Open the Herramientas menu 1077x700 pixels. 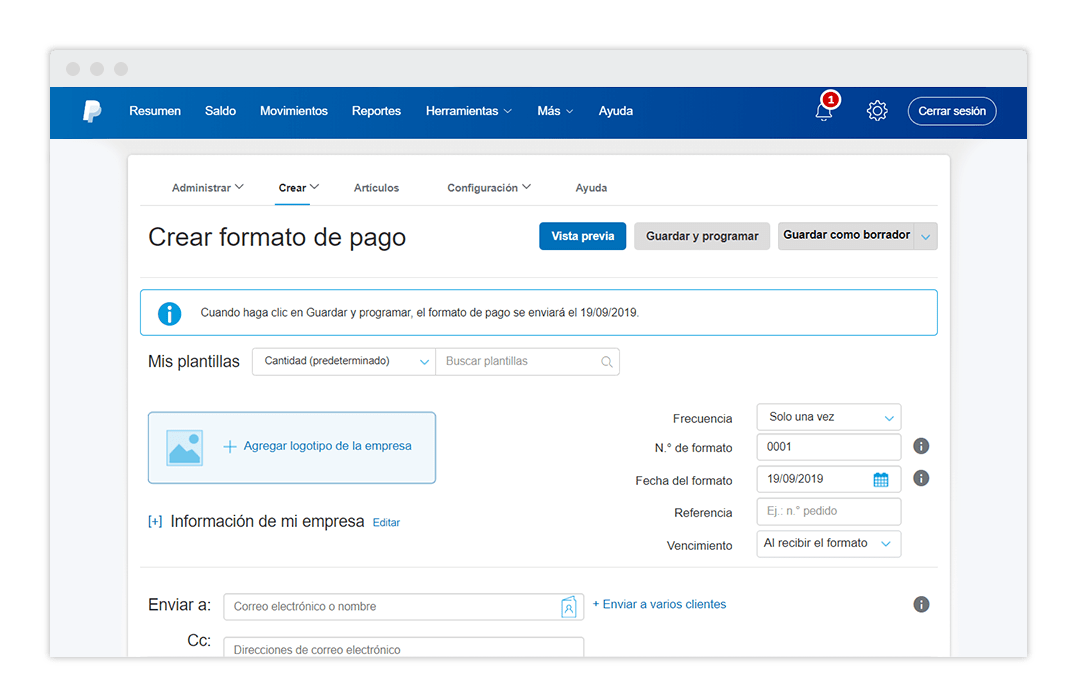[468, 111]
